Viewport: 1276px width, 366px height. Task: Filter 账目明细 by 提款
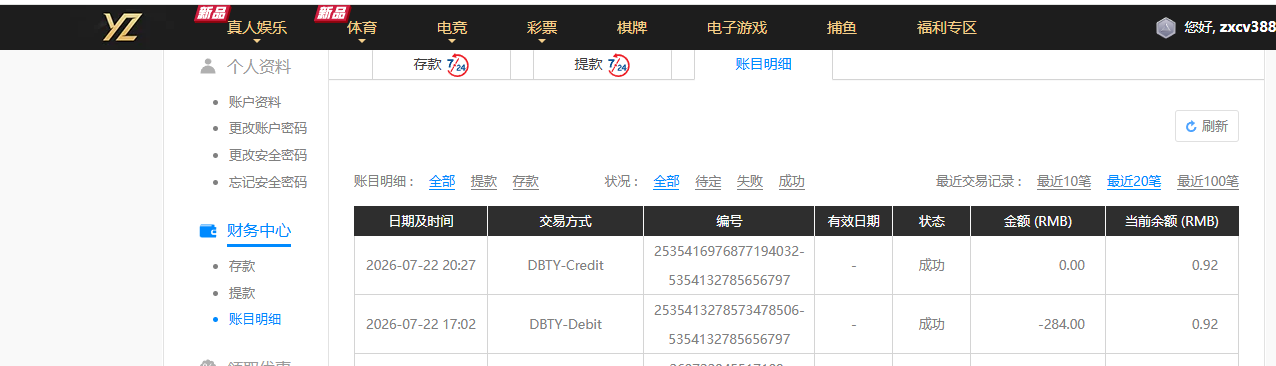(484, 181)
